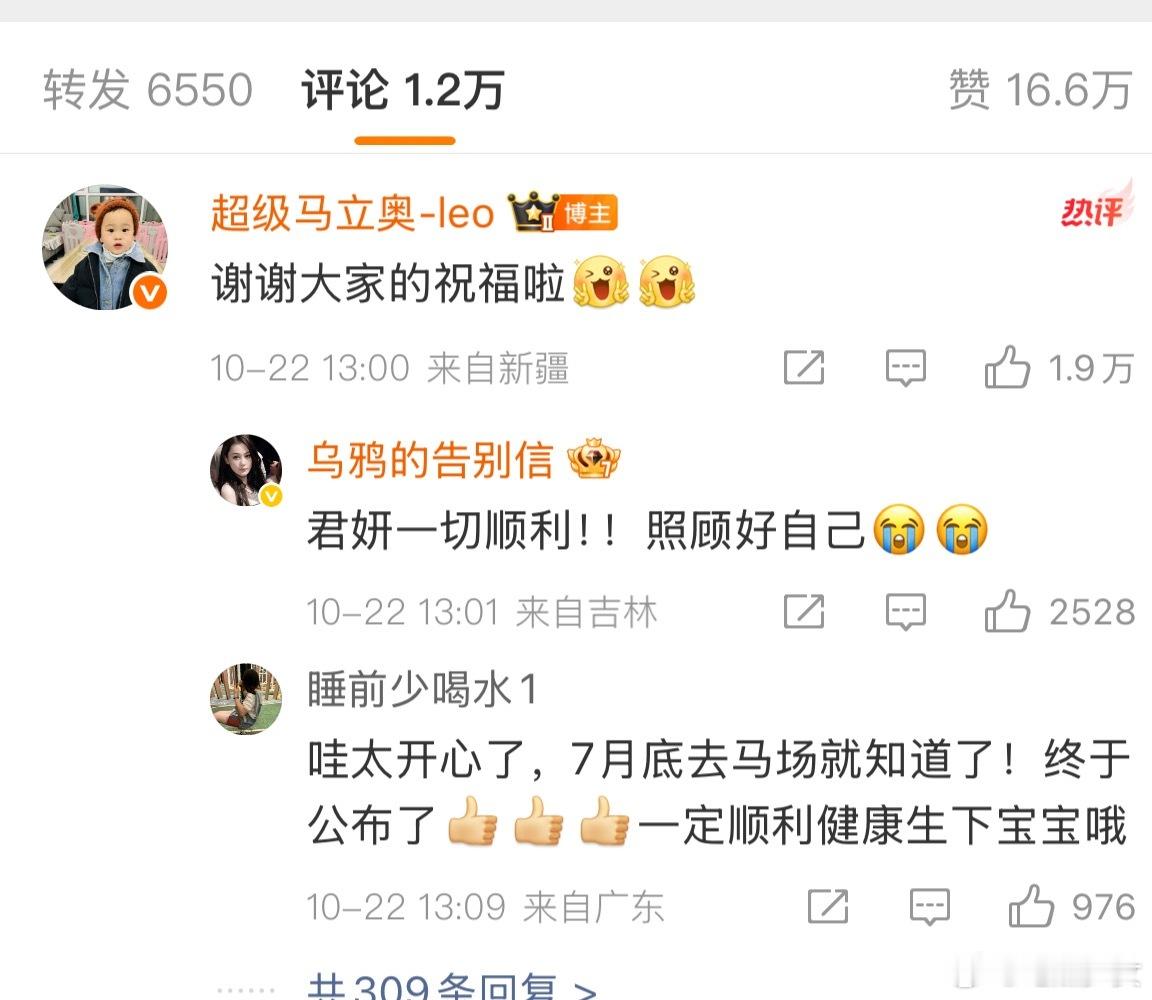Viewport: 1152px width, 1000px height.
Task: Tap the avatar of 睡前少喝水1
Action: point(246,699)
